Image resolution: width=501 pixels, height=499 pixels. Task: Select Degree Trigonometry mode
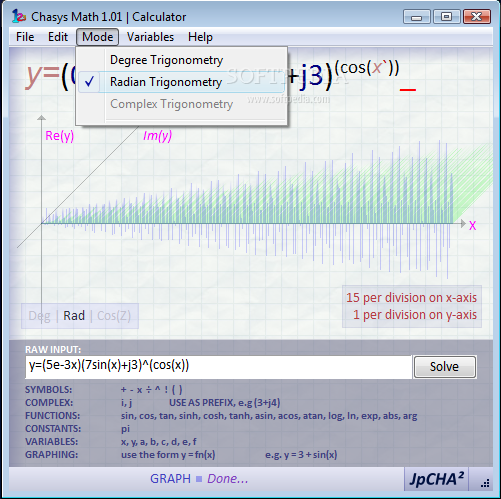pos(182,60)
